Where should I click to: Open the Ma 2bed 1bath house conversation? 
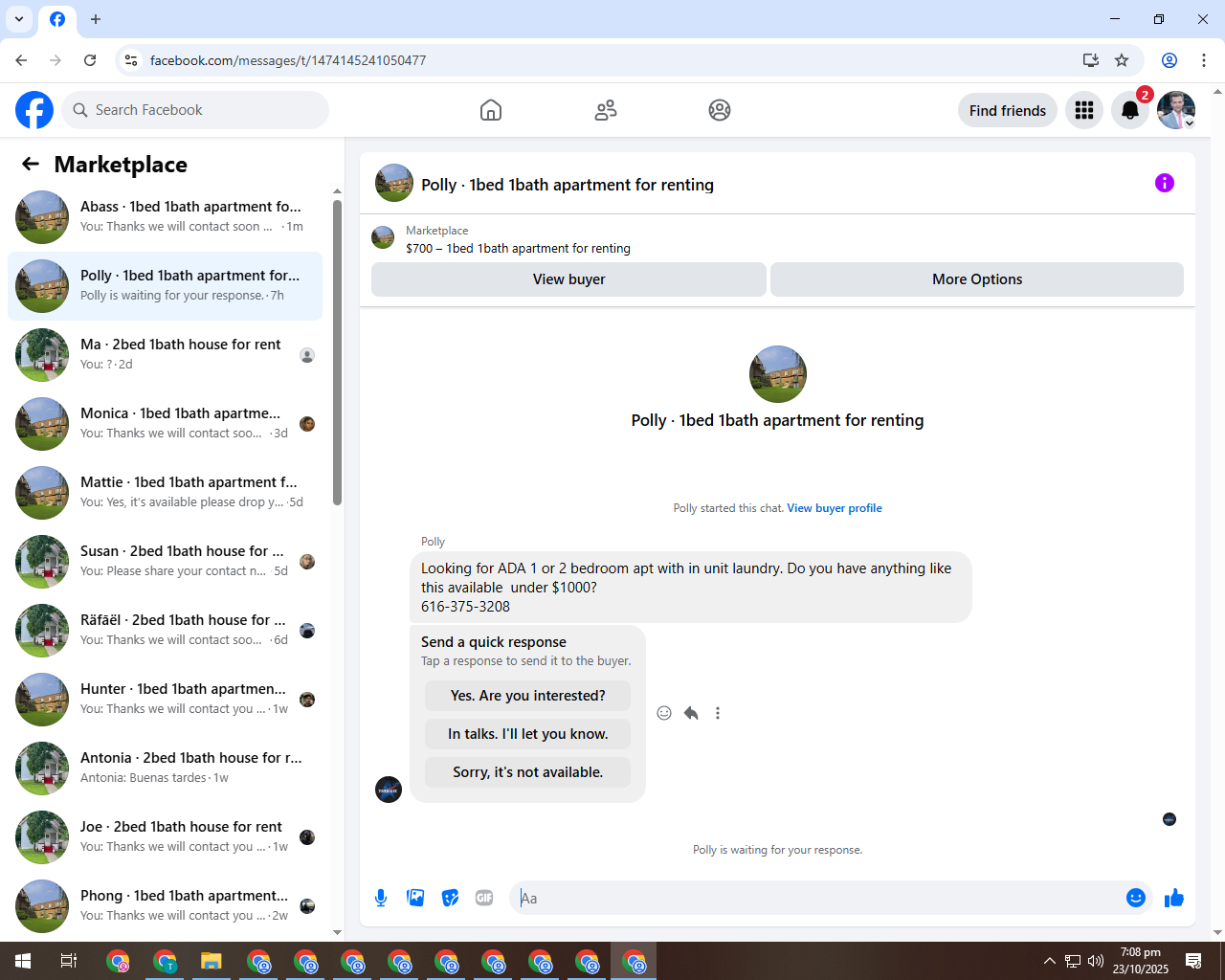click(x=165, y=355)
